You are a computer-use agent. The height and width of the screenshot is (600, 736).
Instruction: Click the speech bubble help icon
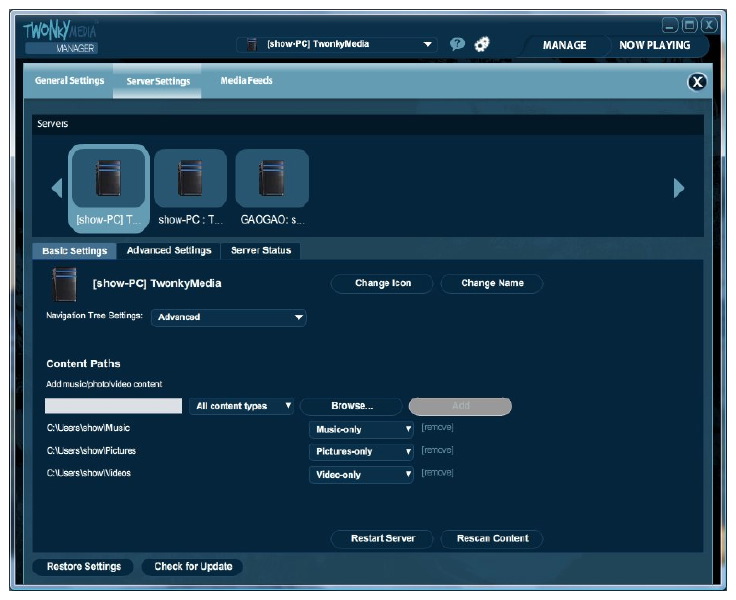[x=457, y=44]
